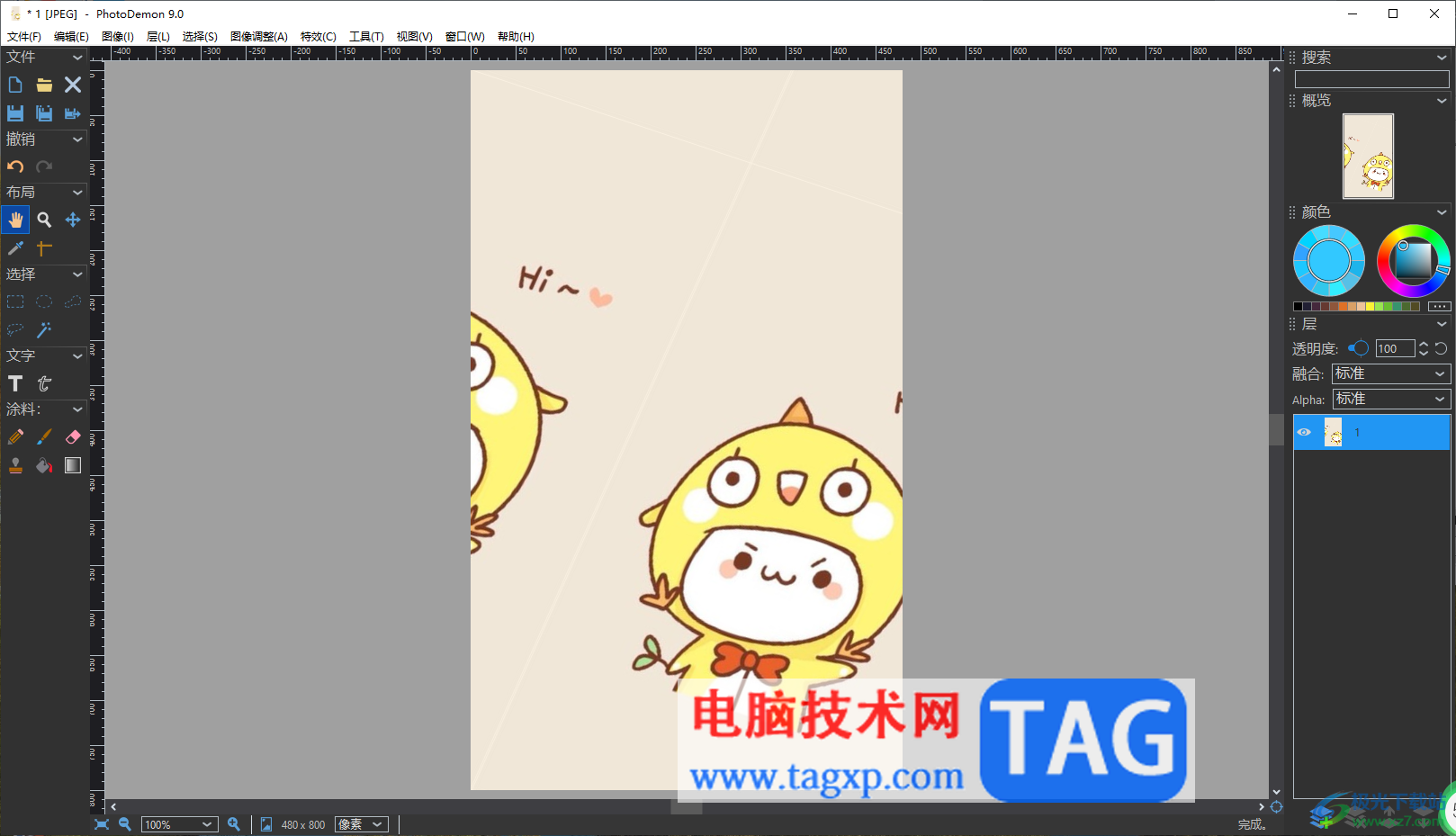This screenshot has height=836, width=1456.
Task: Select the Move layer tool
Action: point(73,220)
